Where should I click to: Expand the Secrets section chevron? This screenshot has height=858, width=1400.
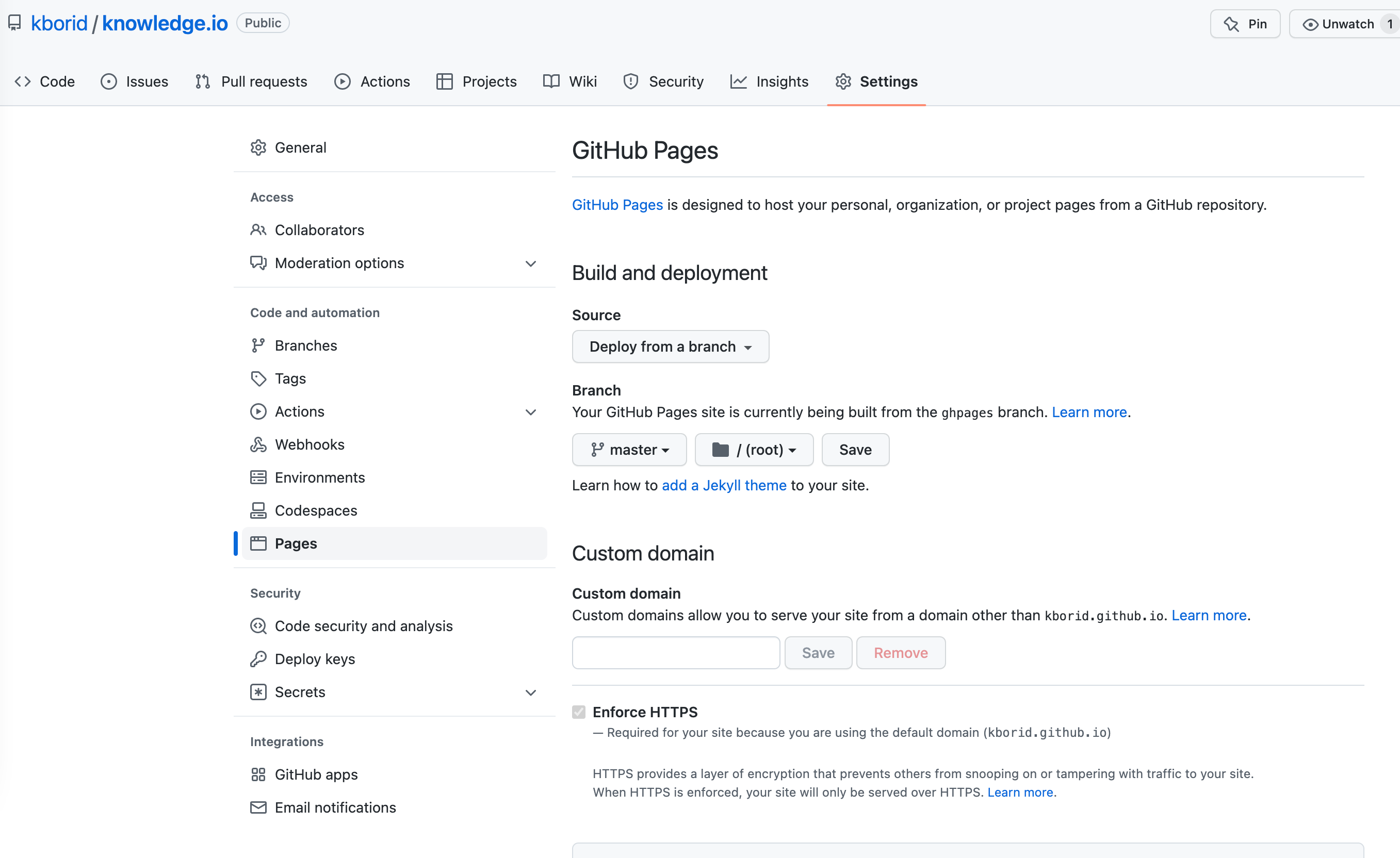tap(530, 692)
